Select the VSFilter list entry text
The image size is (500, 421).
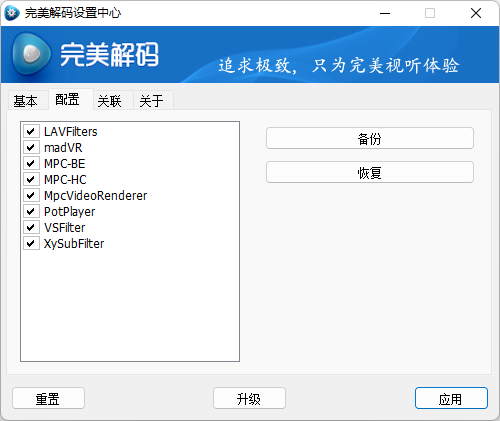pos(65,228)
